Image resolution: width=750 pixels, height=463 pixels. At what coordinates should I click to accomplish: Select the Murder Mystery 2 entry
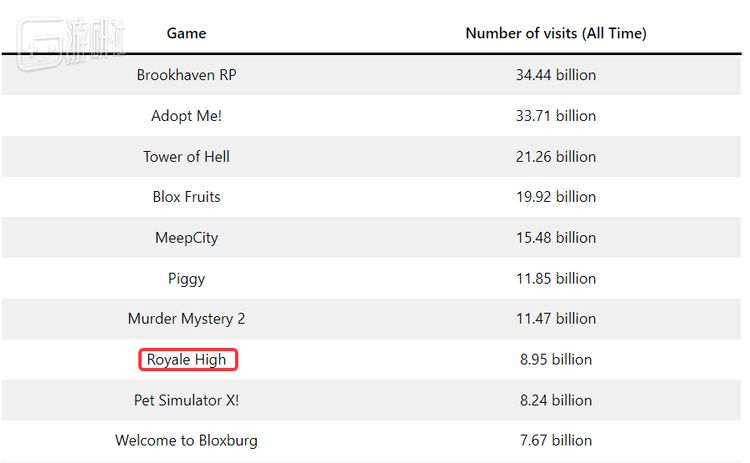186,319
